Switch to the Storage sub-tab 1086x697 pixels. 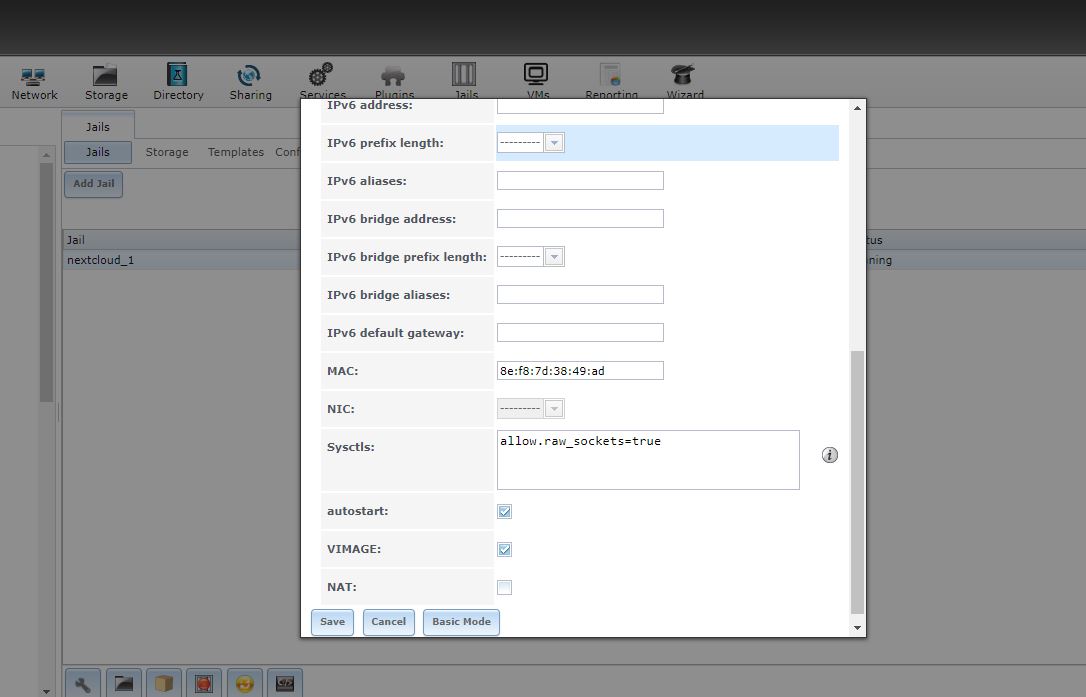[x=167, y=152]
